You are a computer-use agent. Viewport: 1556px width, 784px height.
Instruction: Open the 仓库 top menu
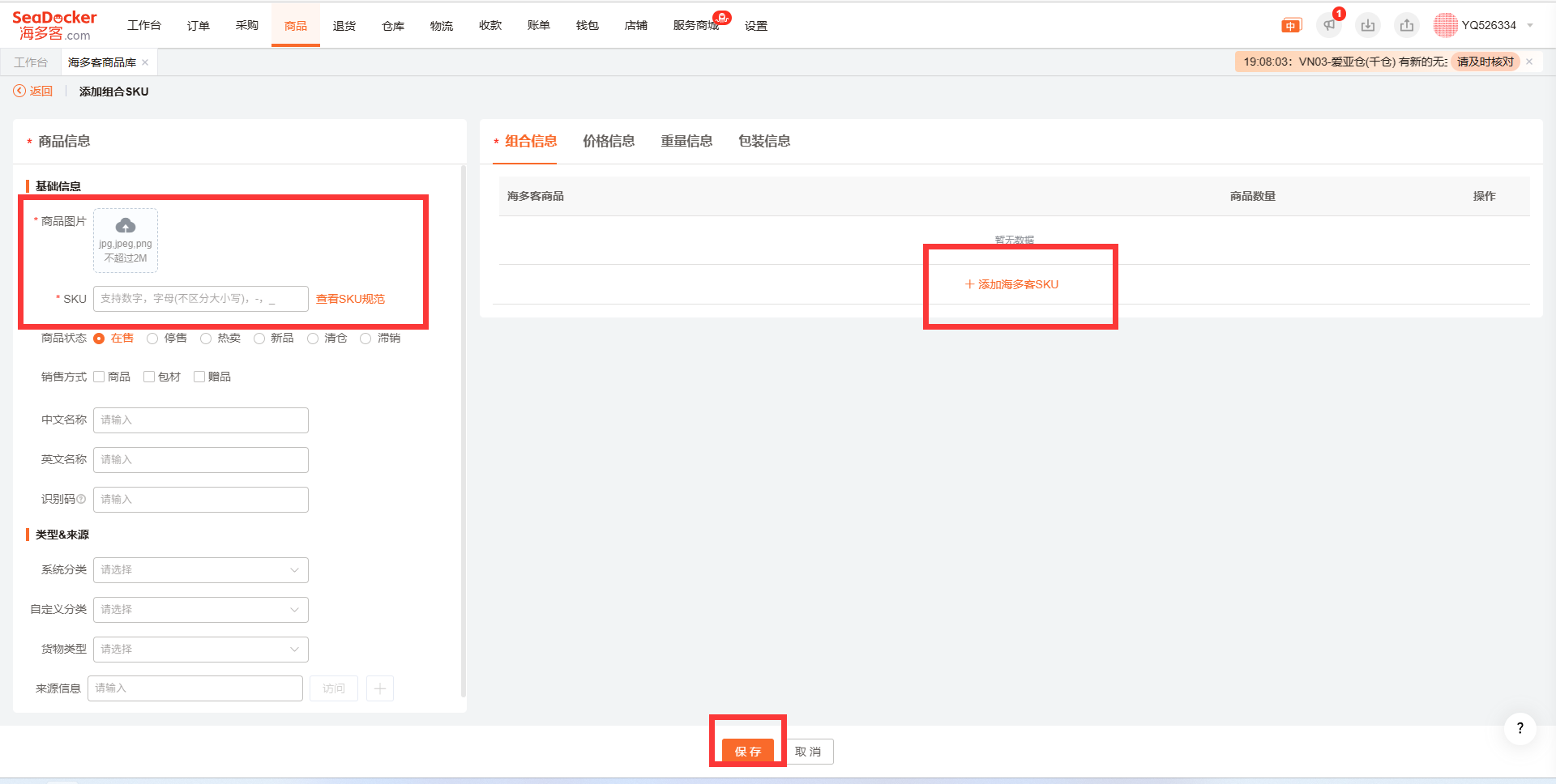click(393, 26)
